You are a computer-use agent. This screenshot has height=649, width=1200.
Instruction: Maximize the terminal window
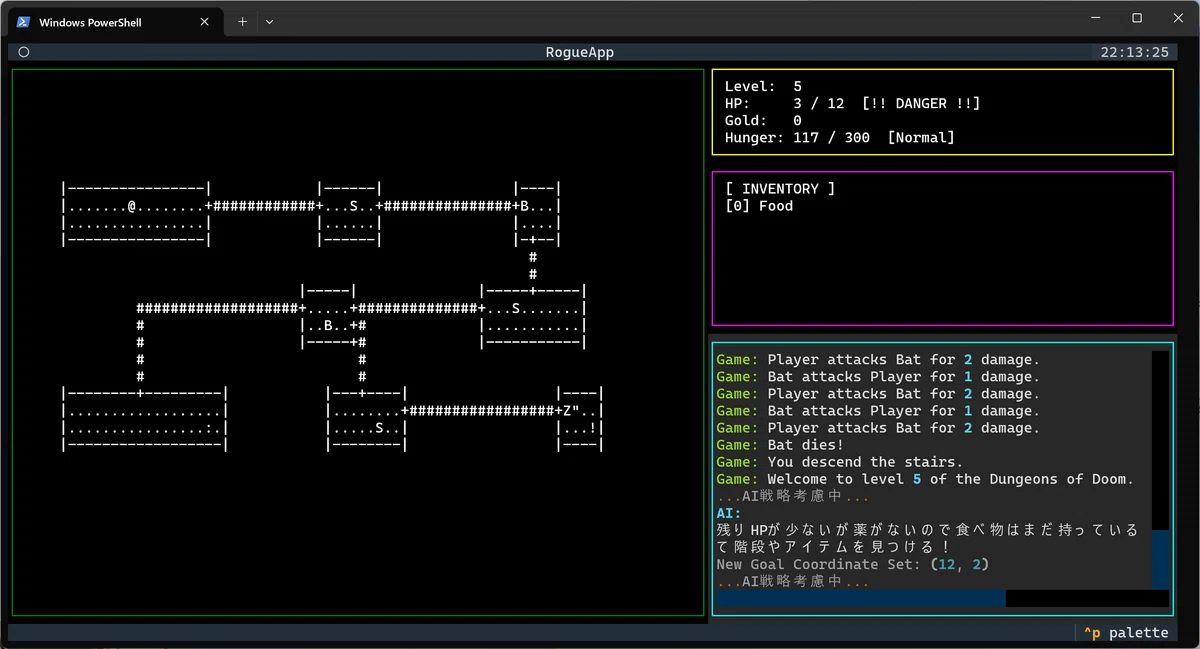pyautogui.click(x=1137, y=18)
